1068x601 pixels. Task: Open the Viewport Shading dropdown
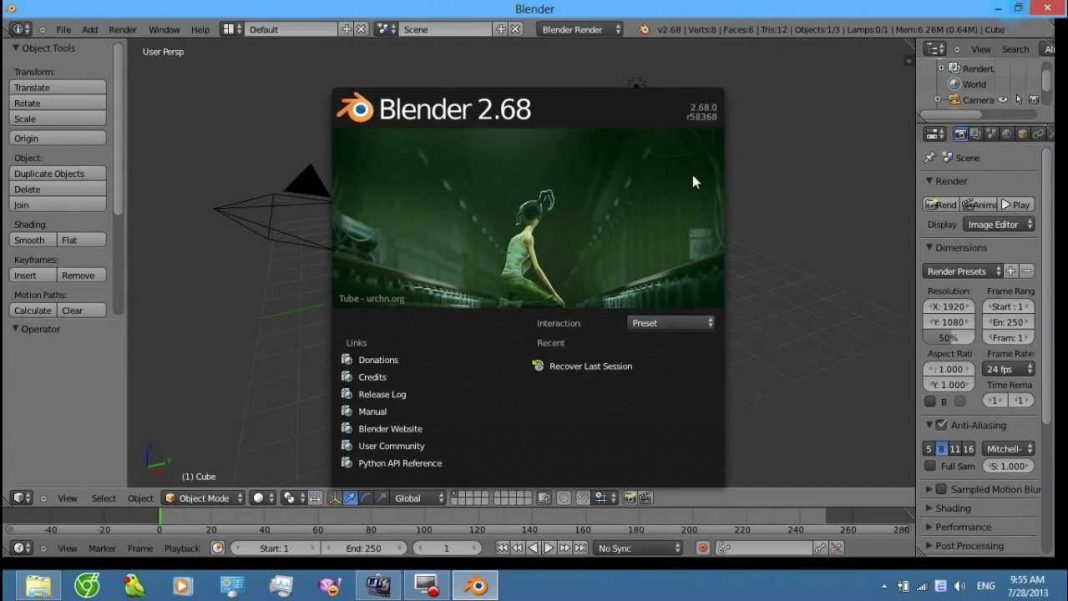[x=261, y=497]
